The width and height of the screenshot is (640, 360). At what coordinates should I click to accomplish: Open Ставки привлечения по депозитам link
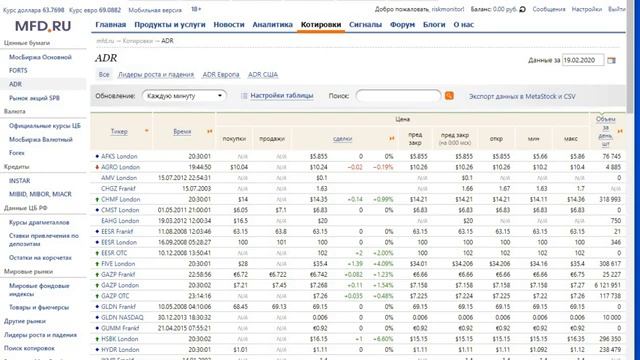point(44,240)
